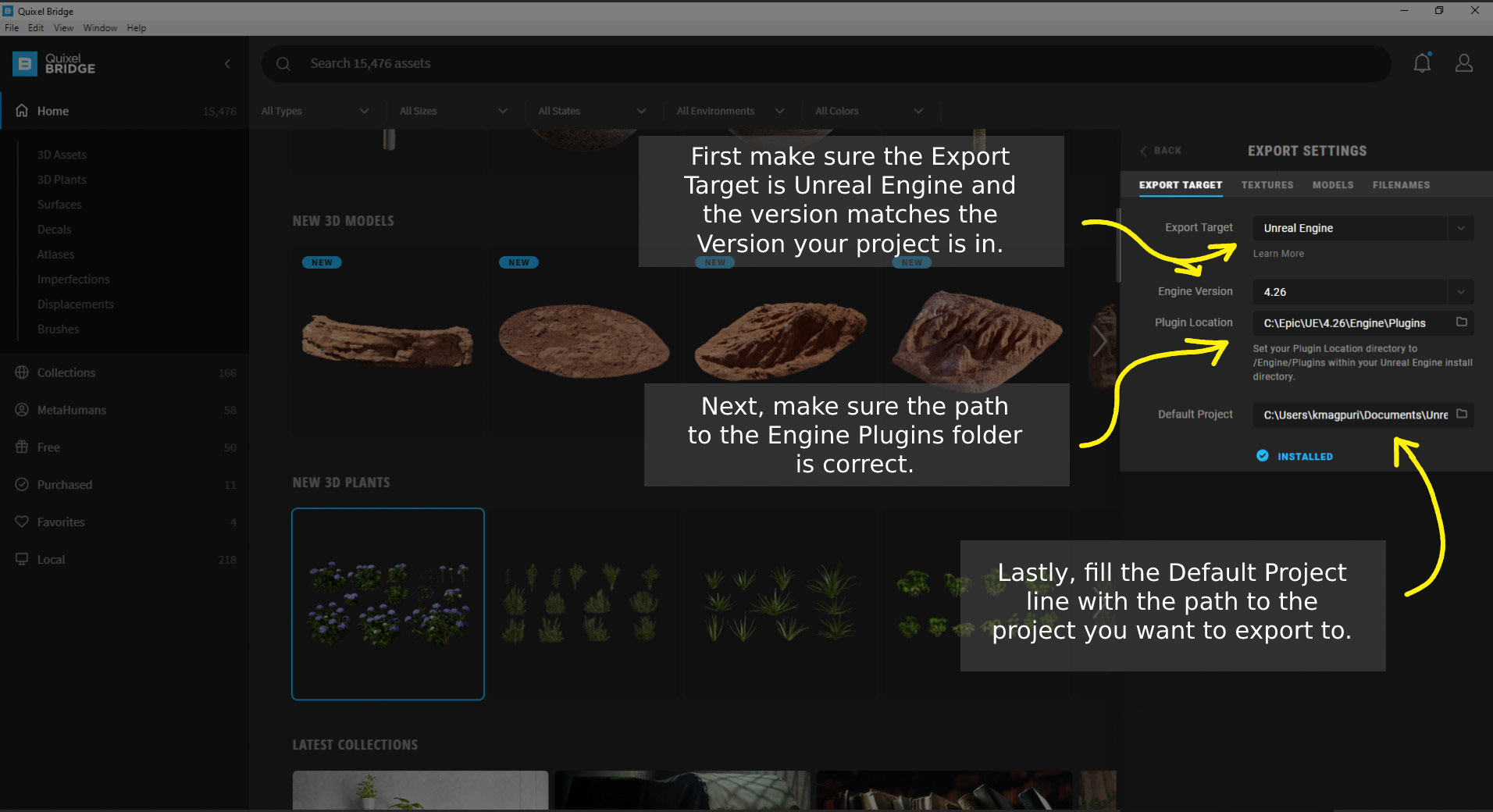Open the All States filter dropdown
This screenshot has width=1493, height=812.
point(592,111)
